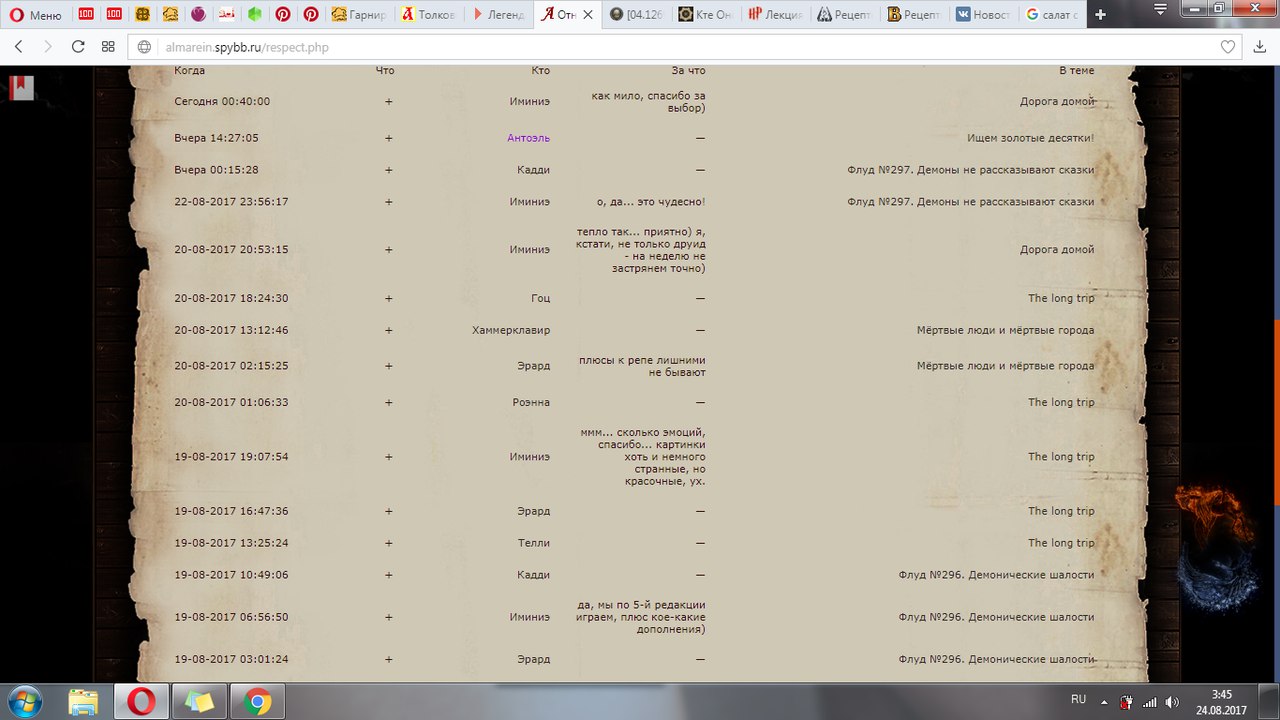This screenshot has width=1280, height=720.
Task: Open the volume speaker icon in tray
Action: click(x=1171, y=702)
